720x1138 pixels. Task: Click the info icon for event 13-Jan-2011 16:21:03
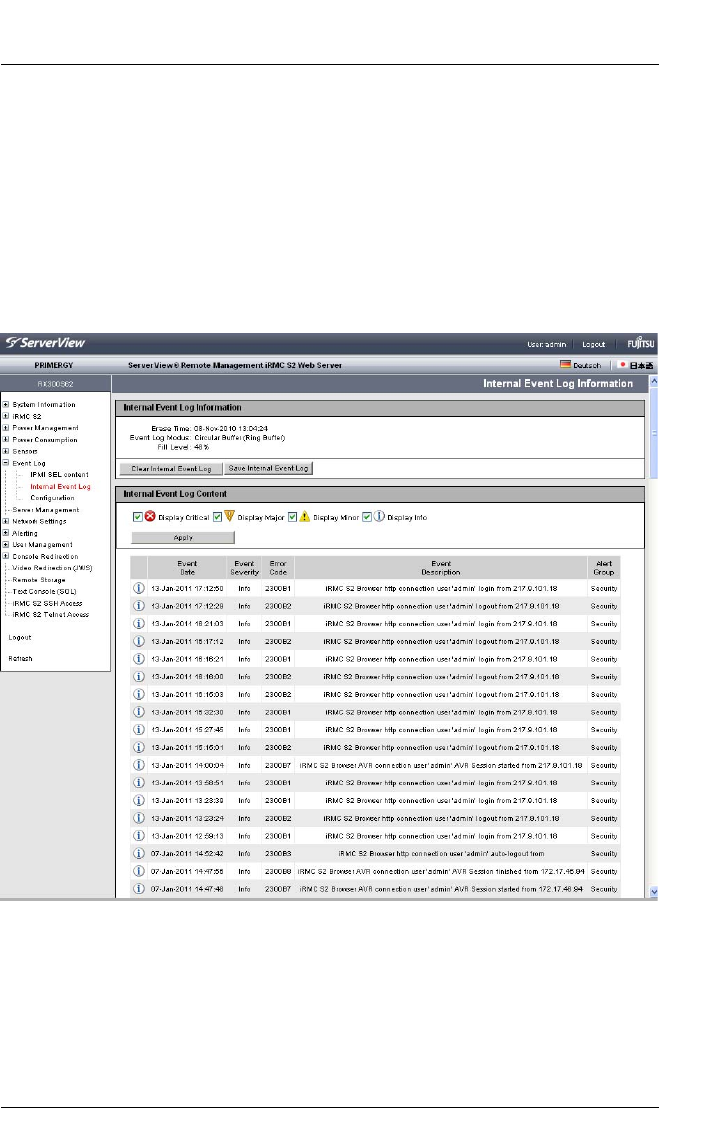(139, 623)
